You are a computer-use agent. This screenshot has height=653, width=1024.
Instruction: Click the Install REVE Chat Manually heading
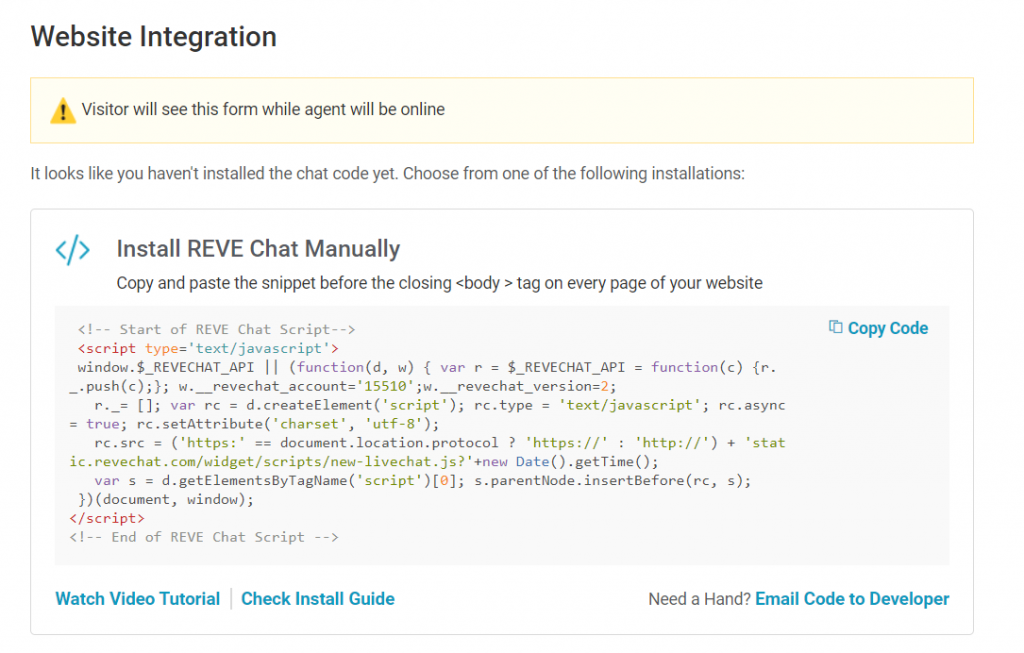click(x=258, y=249)
